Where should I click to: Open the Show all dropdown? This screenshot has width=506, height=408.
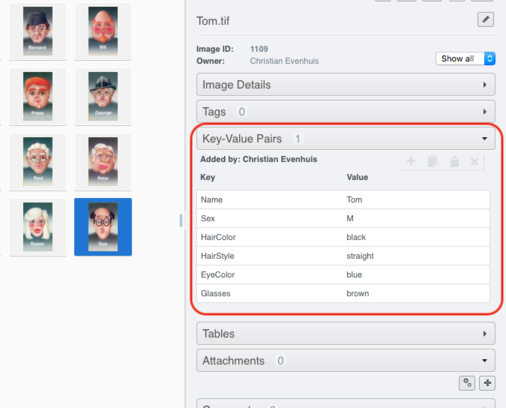[x=465, y=59]
